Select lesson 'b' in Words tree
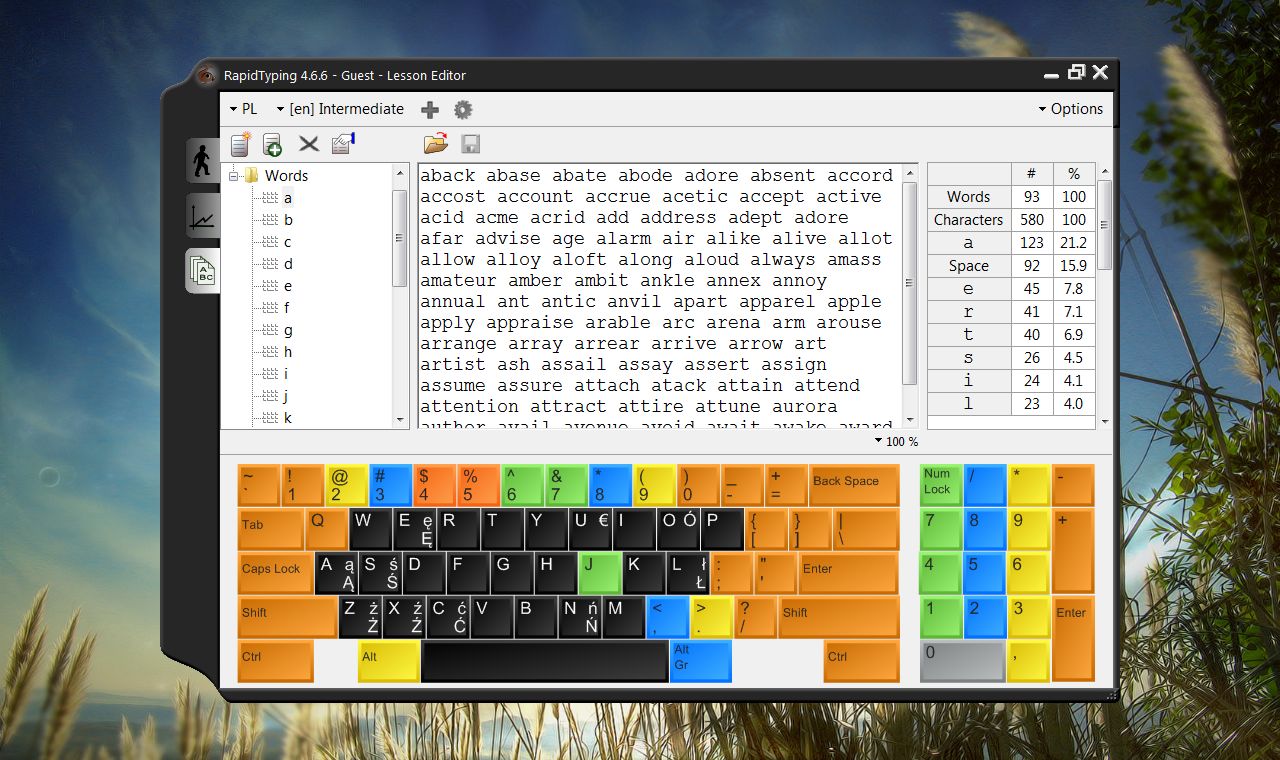 (288, 220)
